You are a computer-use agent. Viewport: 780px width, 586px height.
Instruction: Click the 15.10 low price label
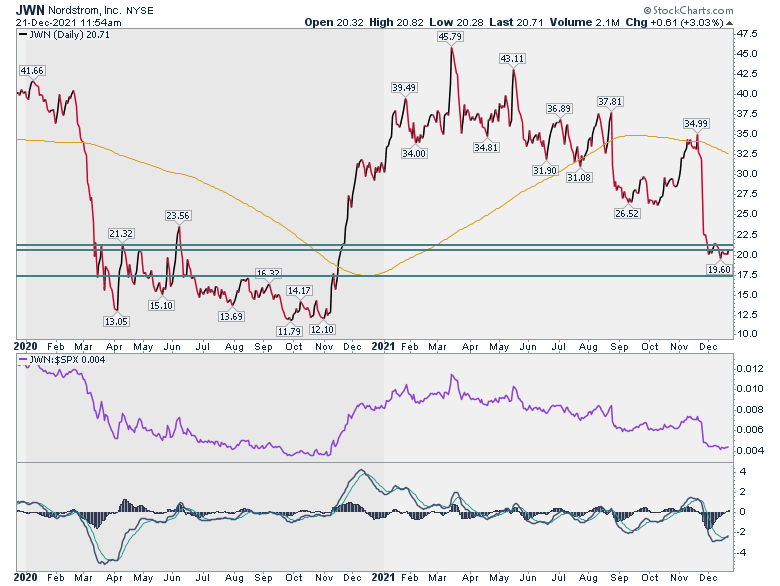[161, 305]
